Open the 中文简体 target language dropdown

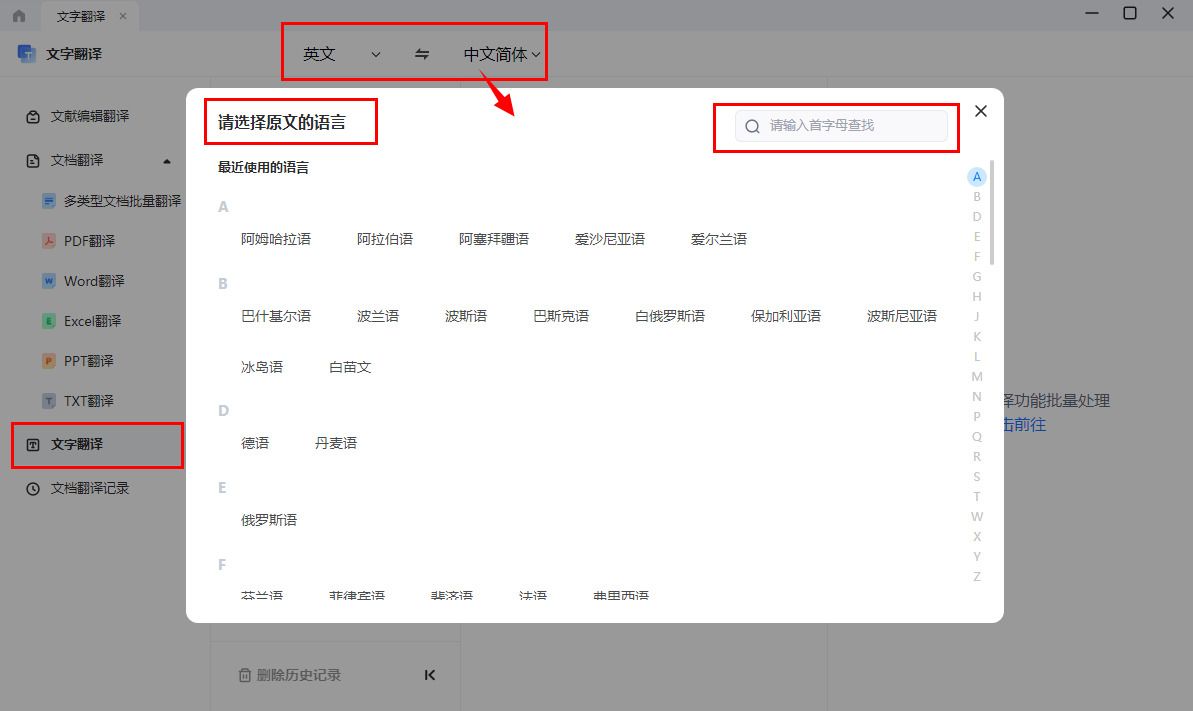pyautogui.click(x=501, y=54)
